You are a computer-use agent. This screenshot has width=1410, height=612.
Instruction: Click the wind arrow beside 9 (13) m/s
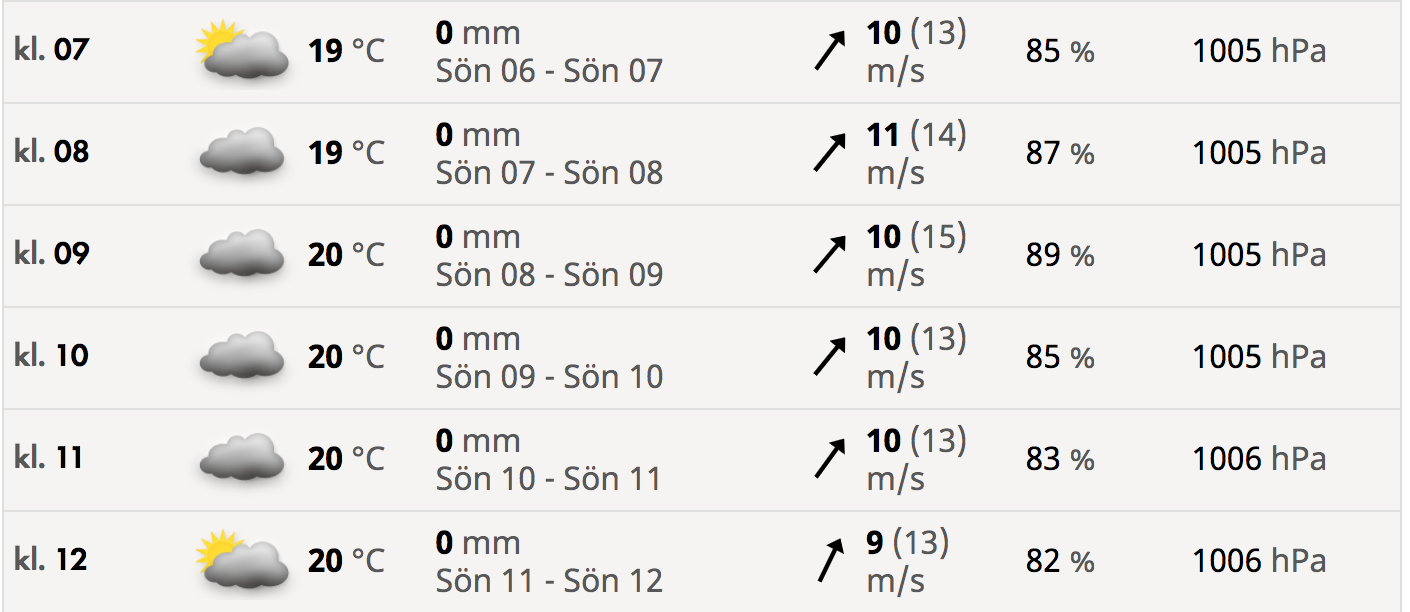coord(829,562)
